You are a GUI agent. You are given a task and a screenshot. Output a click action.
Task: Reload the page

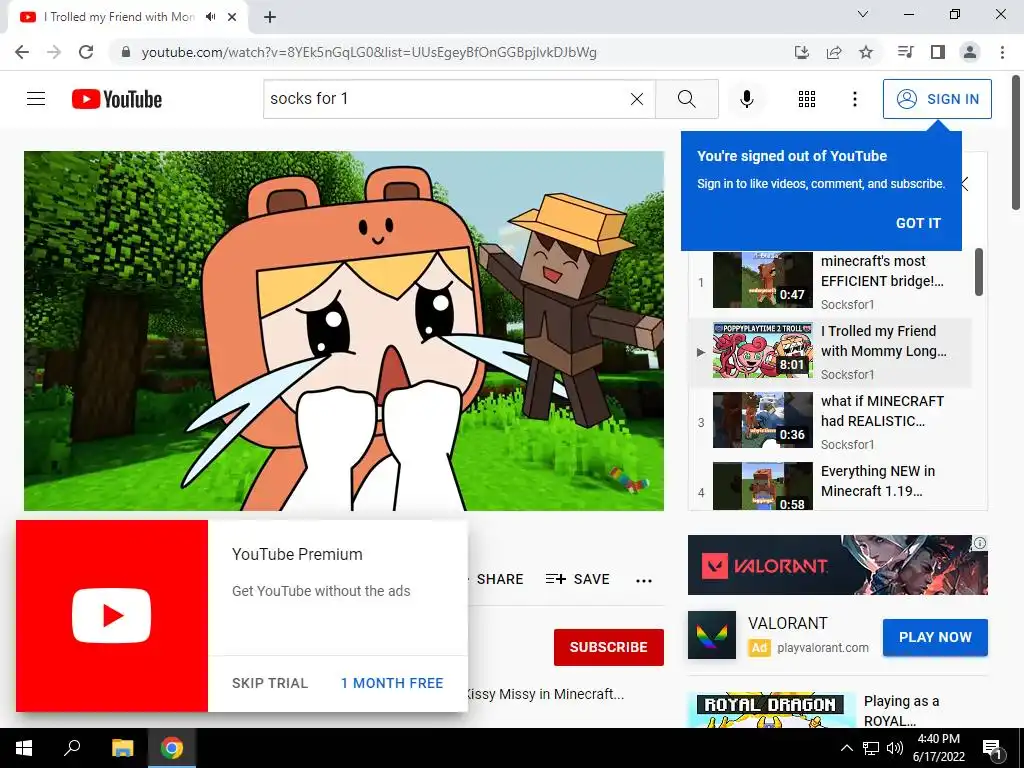click(86, 52)
